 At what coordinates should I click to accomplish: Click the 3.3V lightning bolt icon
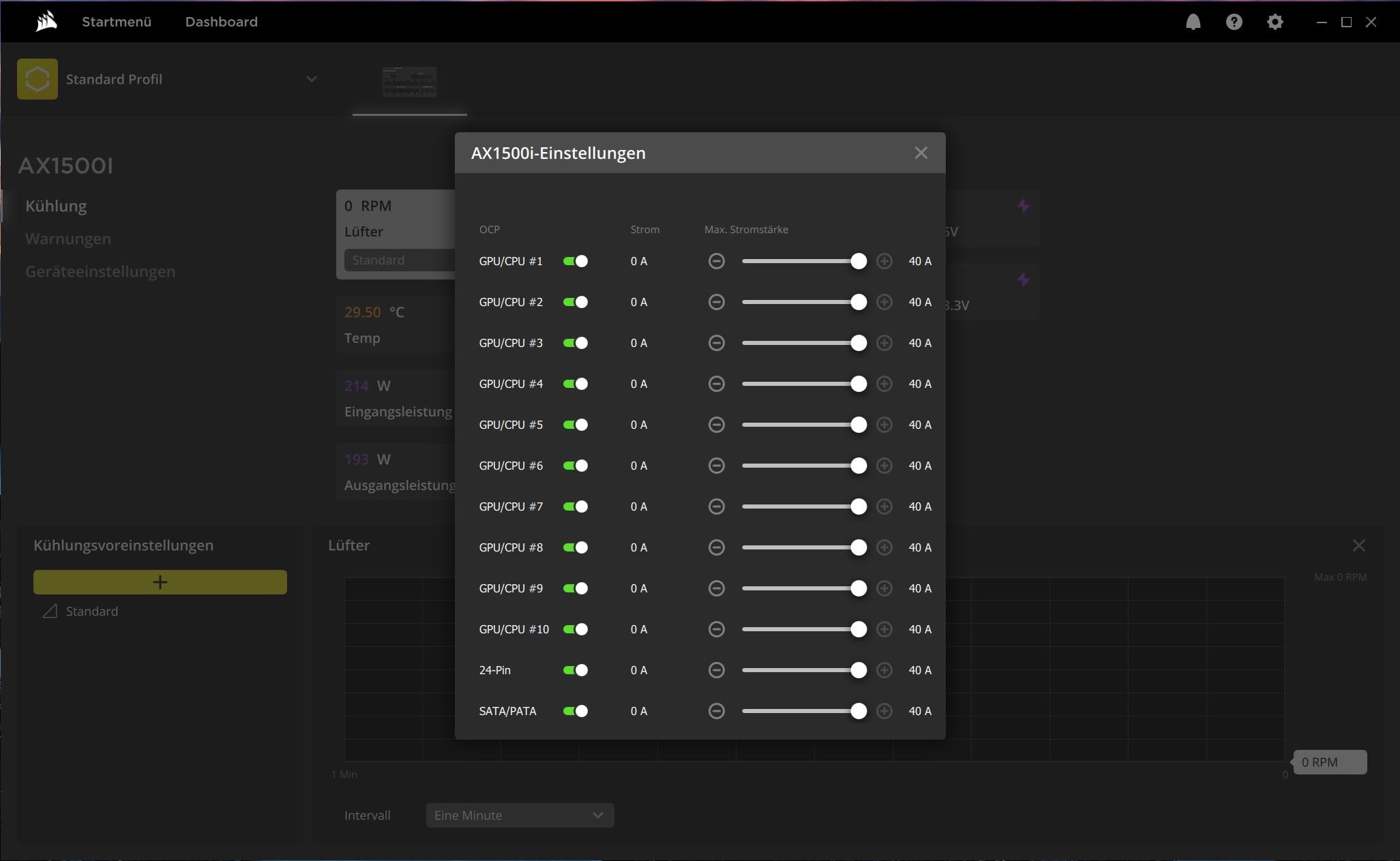1023,280
